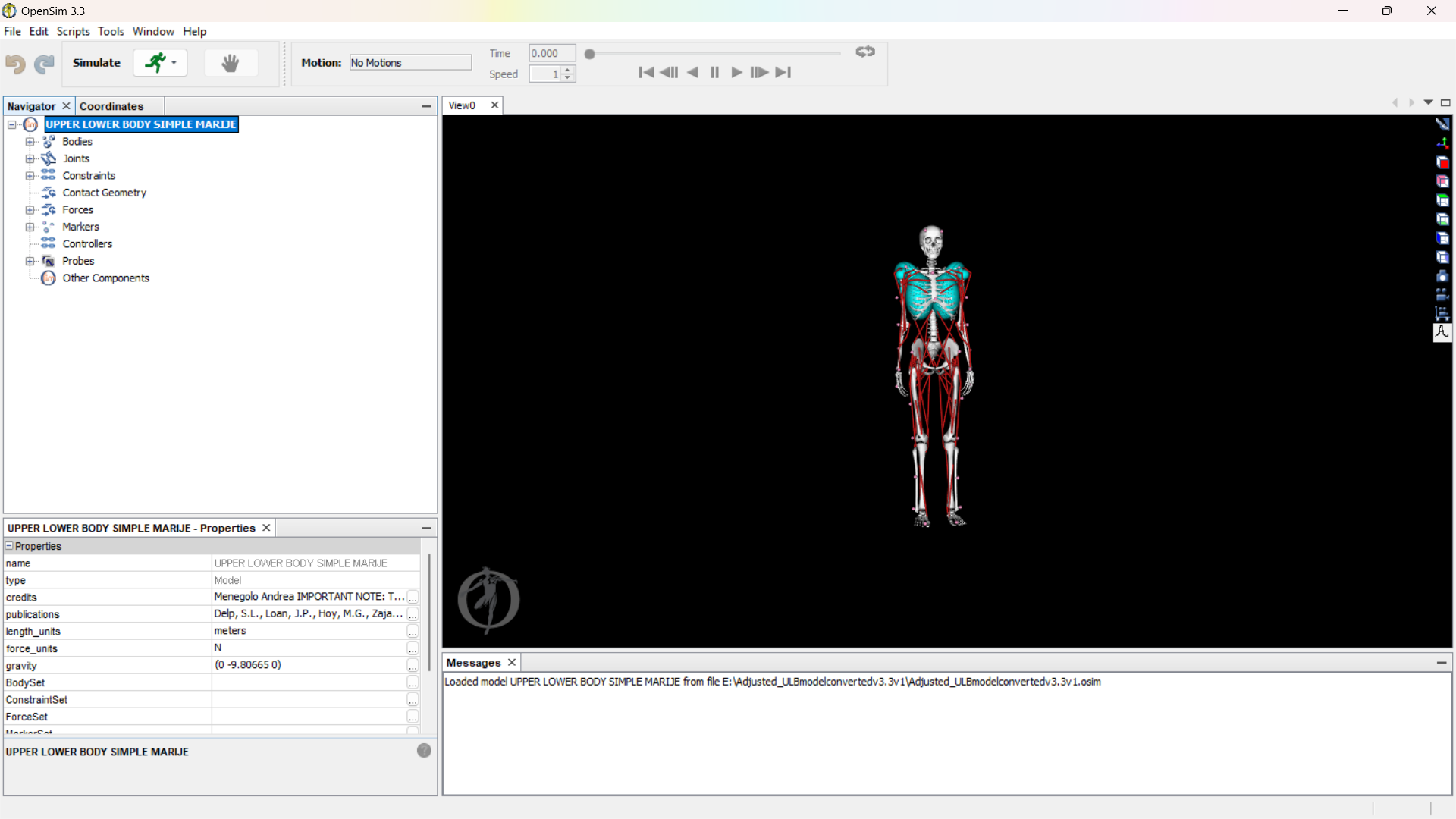Screen dimensions: 1456x819
Task: Play motion in reverse
Action: point(692,73)
